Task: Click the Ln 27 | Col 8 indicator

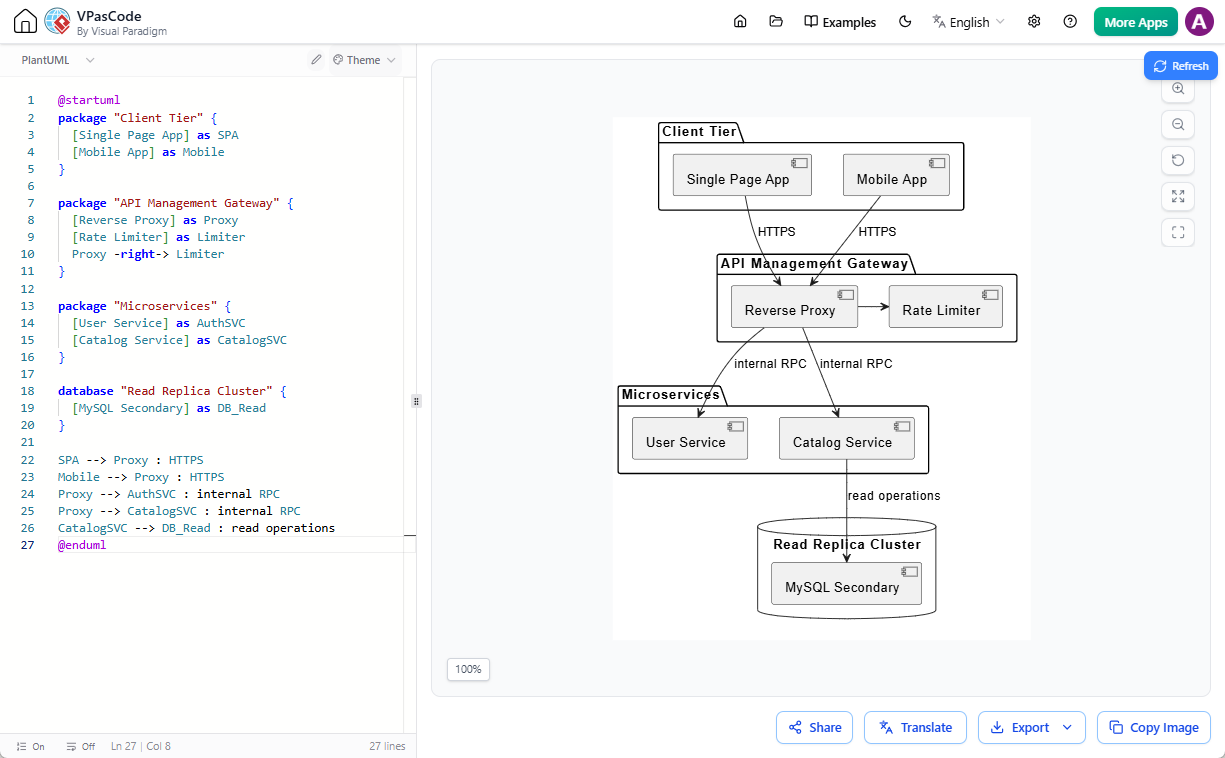Action: coord(141,746)
